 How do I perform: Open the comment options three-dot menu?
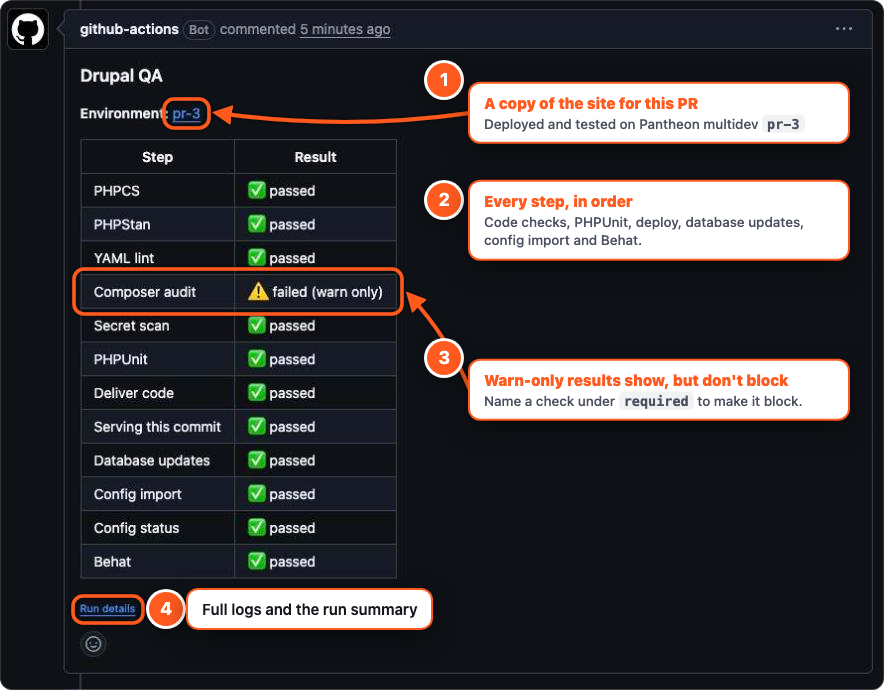pyautogui.click(x=843, y=29)
